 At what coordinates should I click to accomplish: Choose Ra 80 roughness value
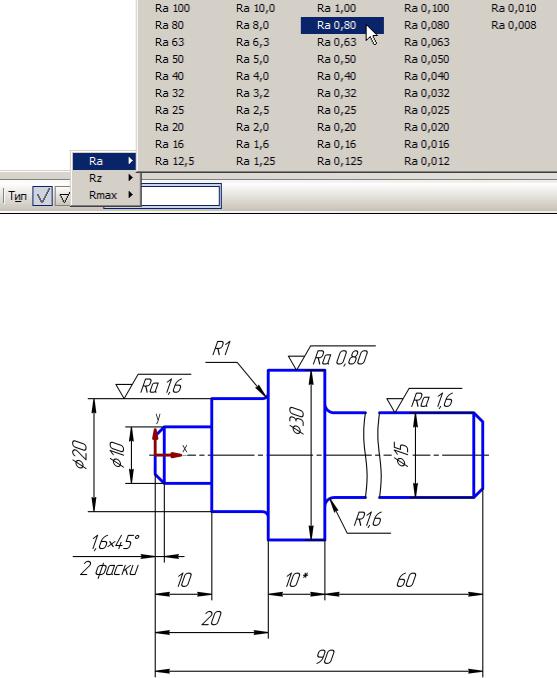click(169, 26)
